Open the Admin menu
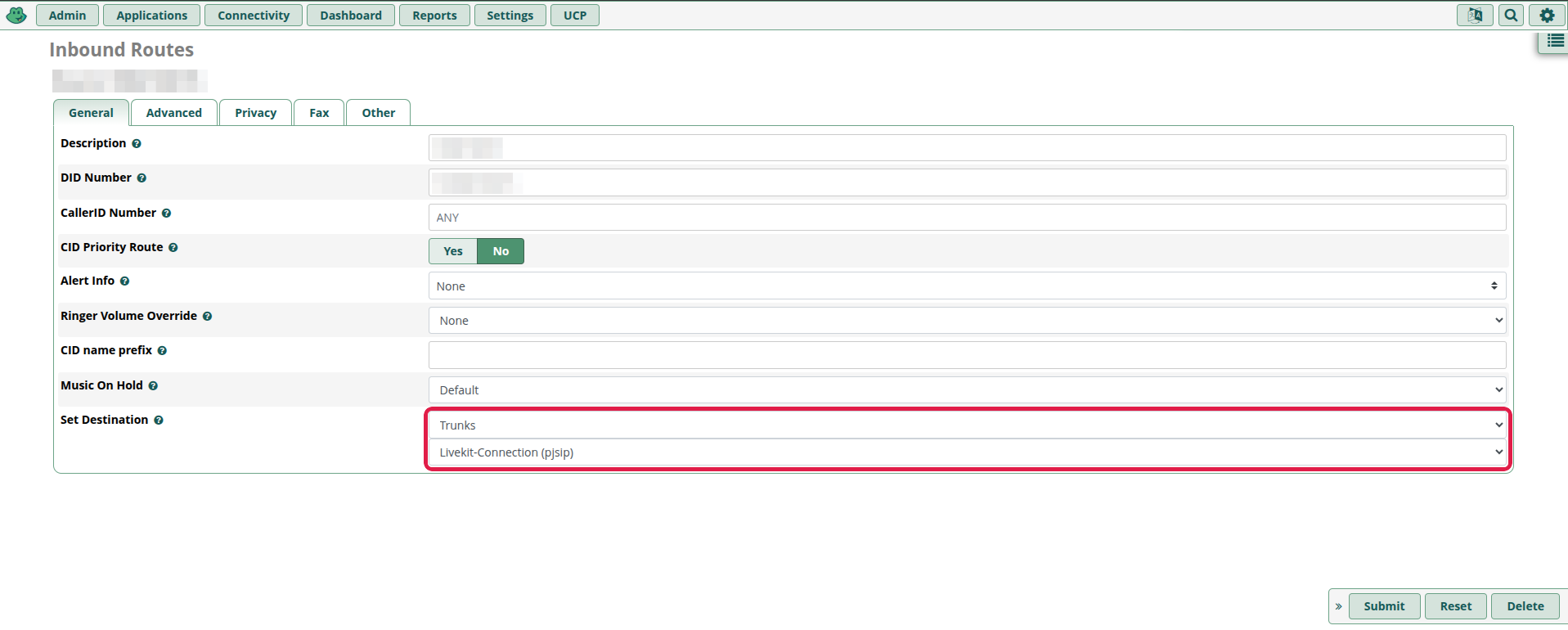 coord(67,16)
